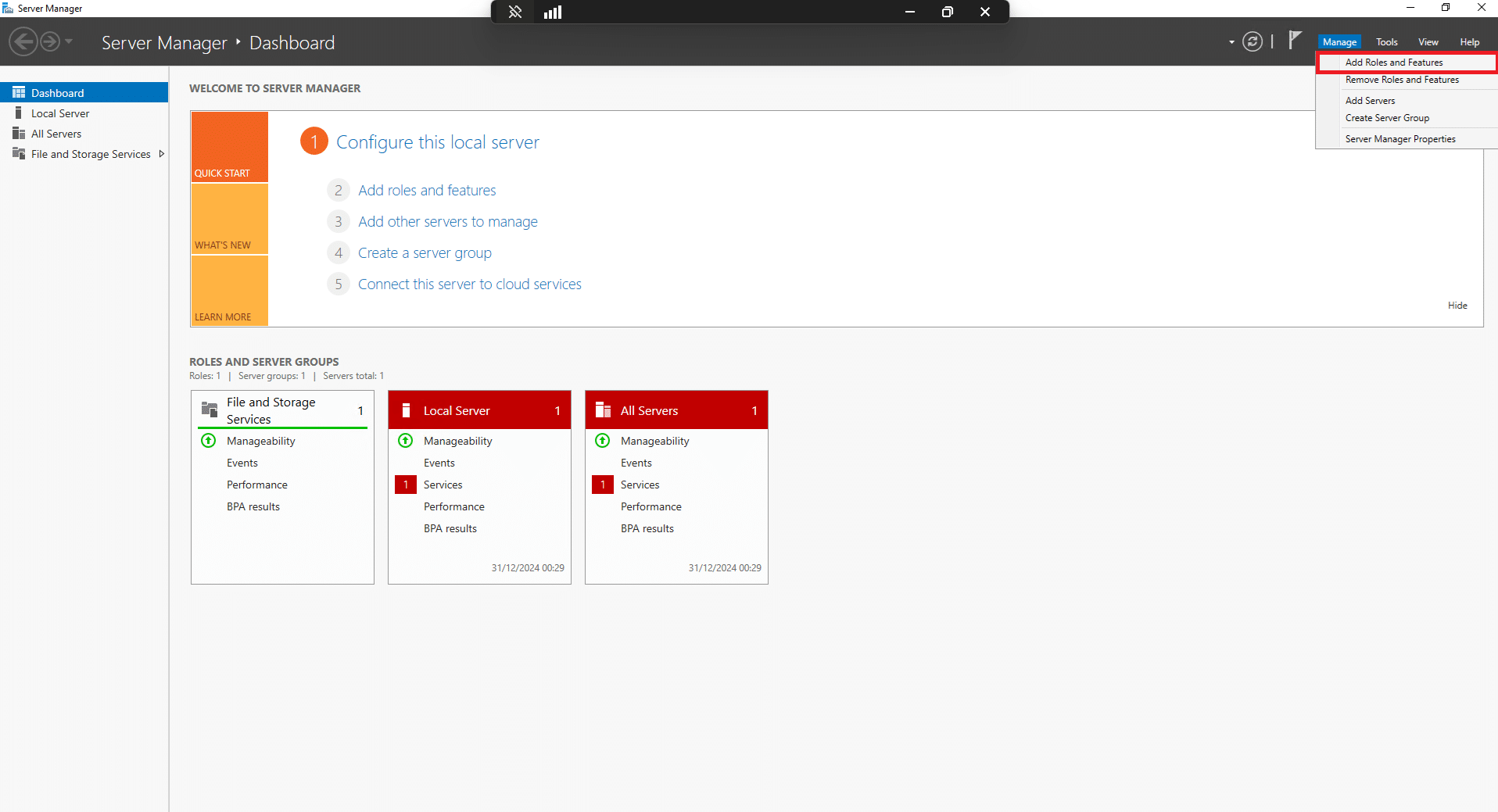The width and height of the screenshot is (1498, 812).
Task: Open Events in File and Storage Services tile
Action: (242, 463)
